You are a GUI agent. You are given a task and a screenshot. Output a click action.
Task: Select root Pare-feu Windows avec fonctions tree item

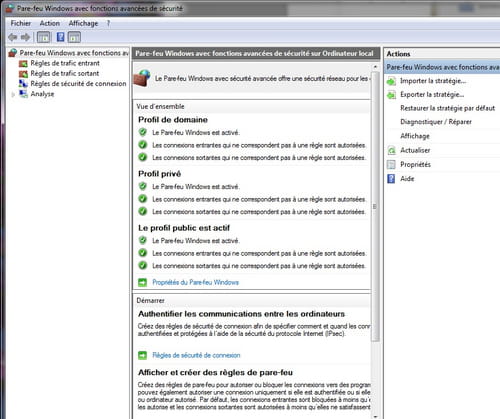coord(74,53)
